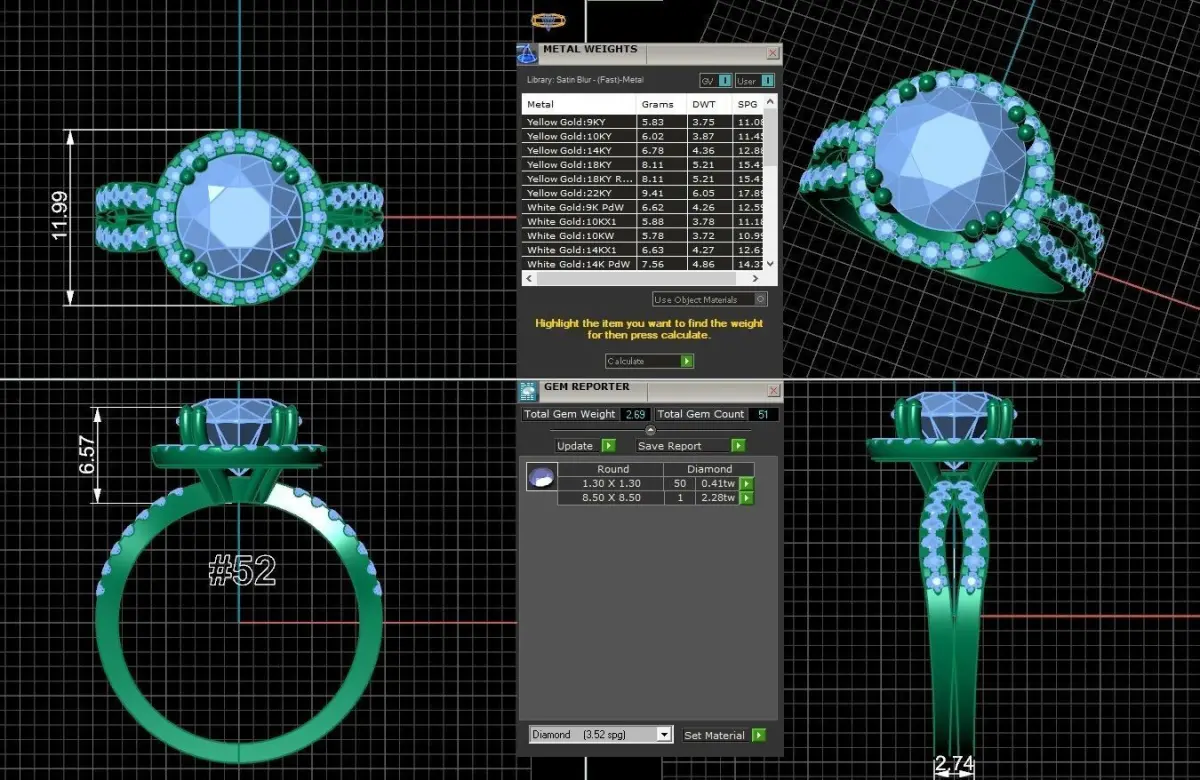Click the Metal column header

pos(579,104)
